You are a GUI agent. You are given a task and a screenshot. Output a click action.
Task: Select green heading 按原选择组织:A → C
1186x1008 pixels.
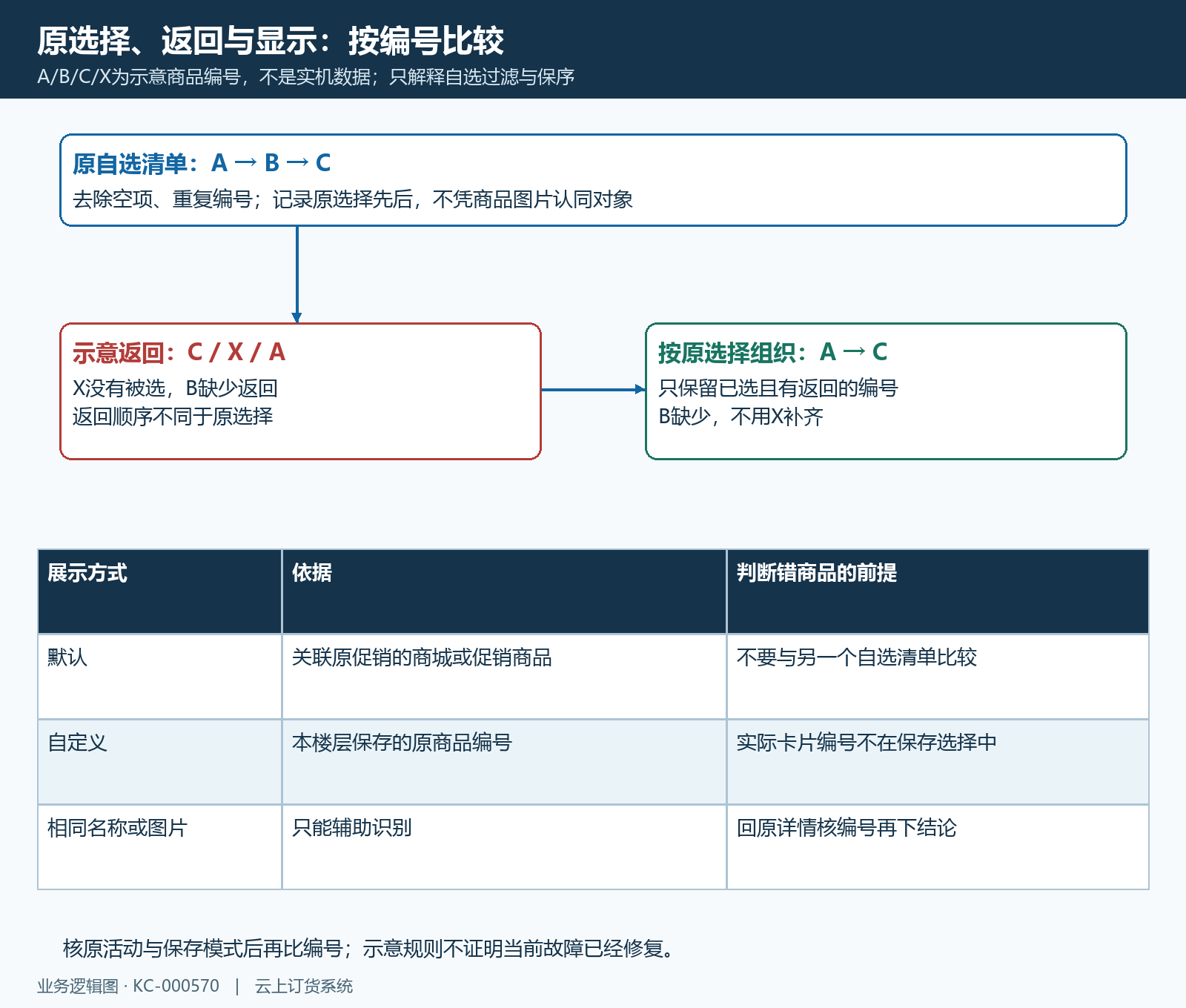[772, 352]
